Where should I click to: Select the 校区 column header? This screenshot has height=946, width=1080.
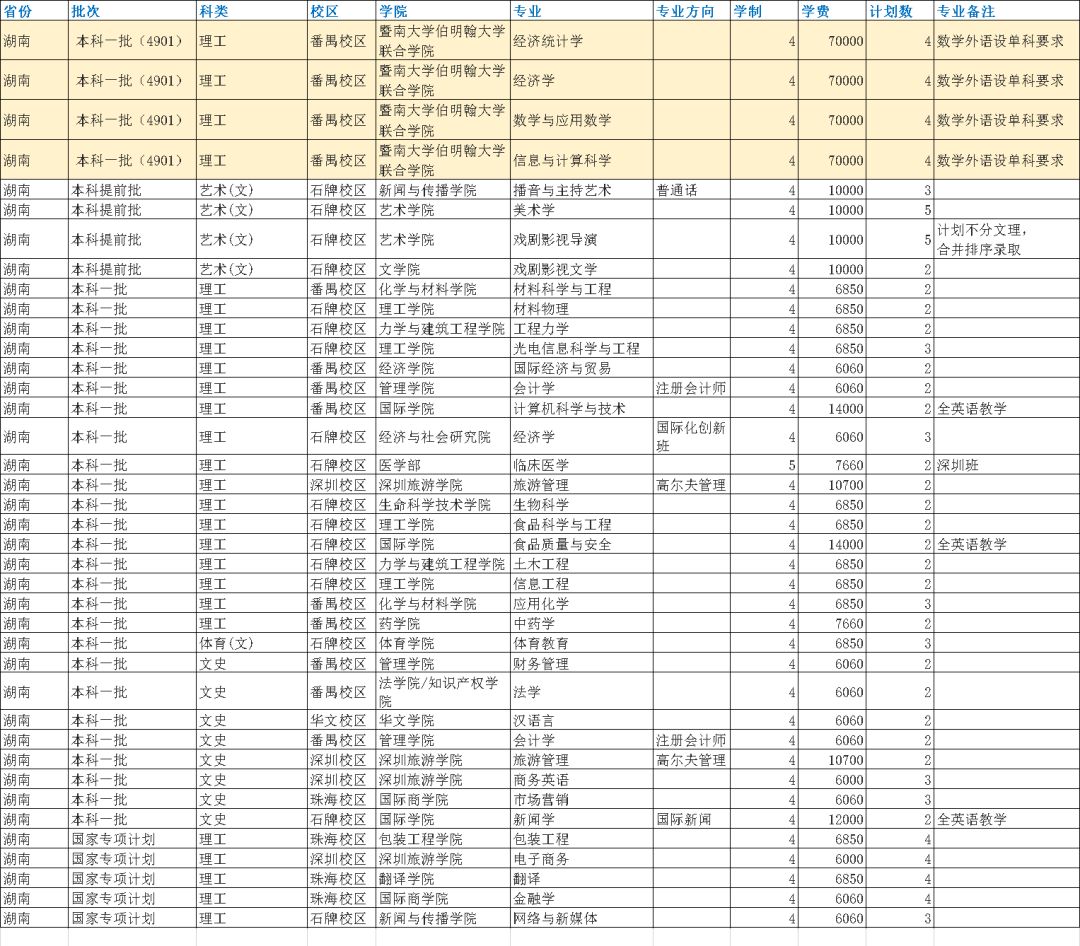[341, 11]
